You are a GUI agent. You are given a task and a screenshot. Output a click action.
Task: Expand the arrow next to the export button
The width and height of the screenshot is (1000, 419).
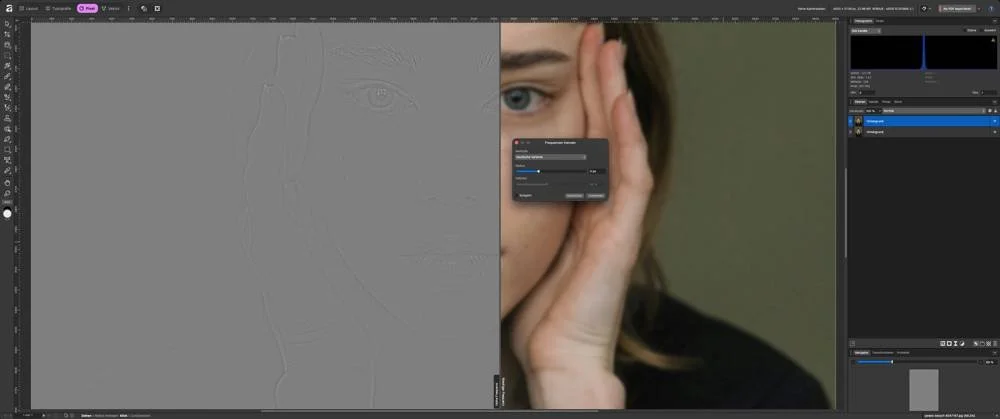(x=980, y=9)
